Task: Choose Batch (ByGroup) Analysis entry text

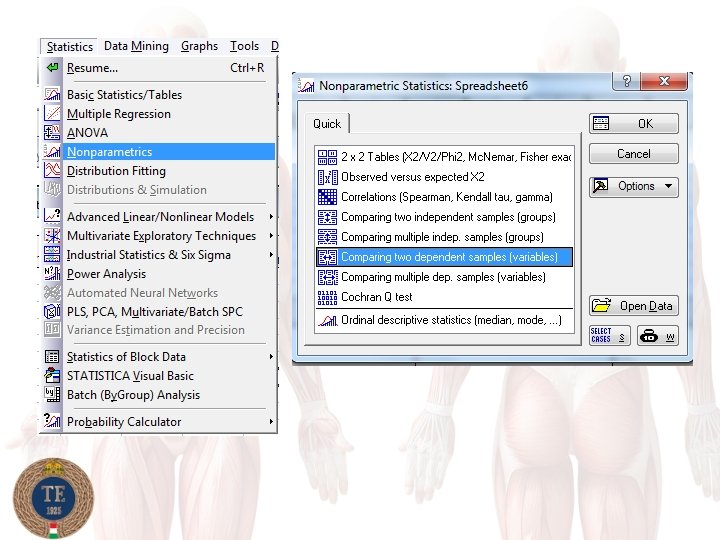Action: coord(133,395)
